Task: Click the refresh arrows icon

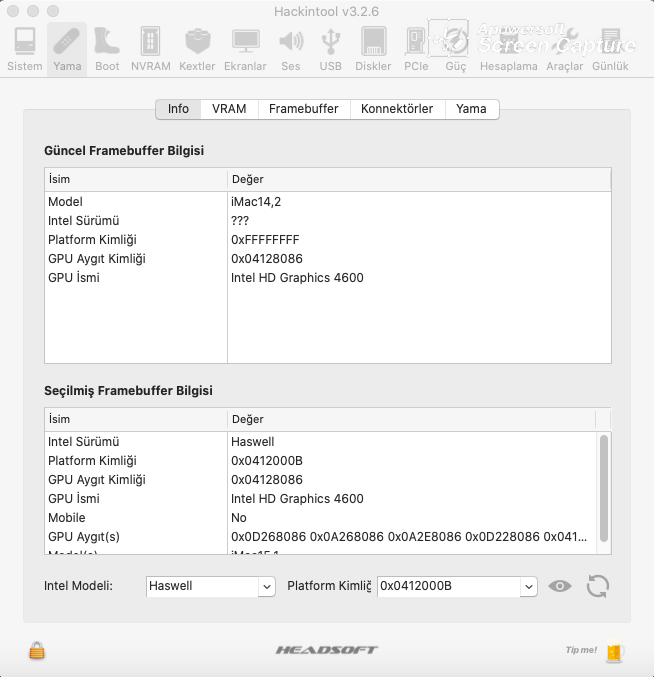Action: coord(598,586)
